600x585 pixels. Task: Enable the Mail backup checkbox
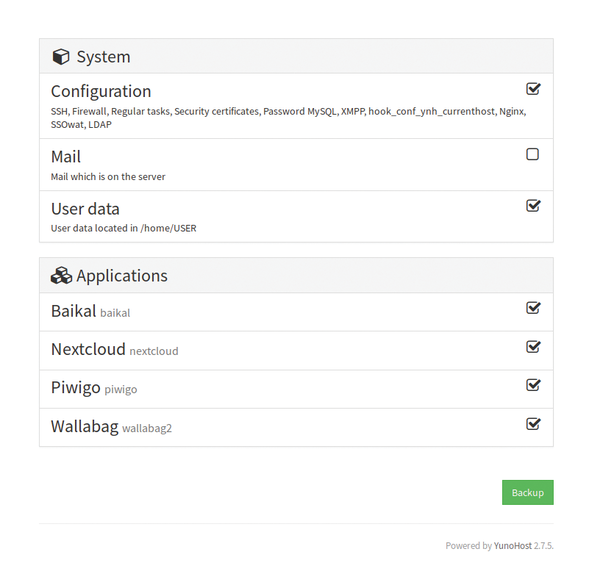532,154
